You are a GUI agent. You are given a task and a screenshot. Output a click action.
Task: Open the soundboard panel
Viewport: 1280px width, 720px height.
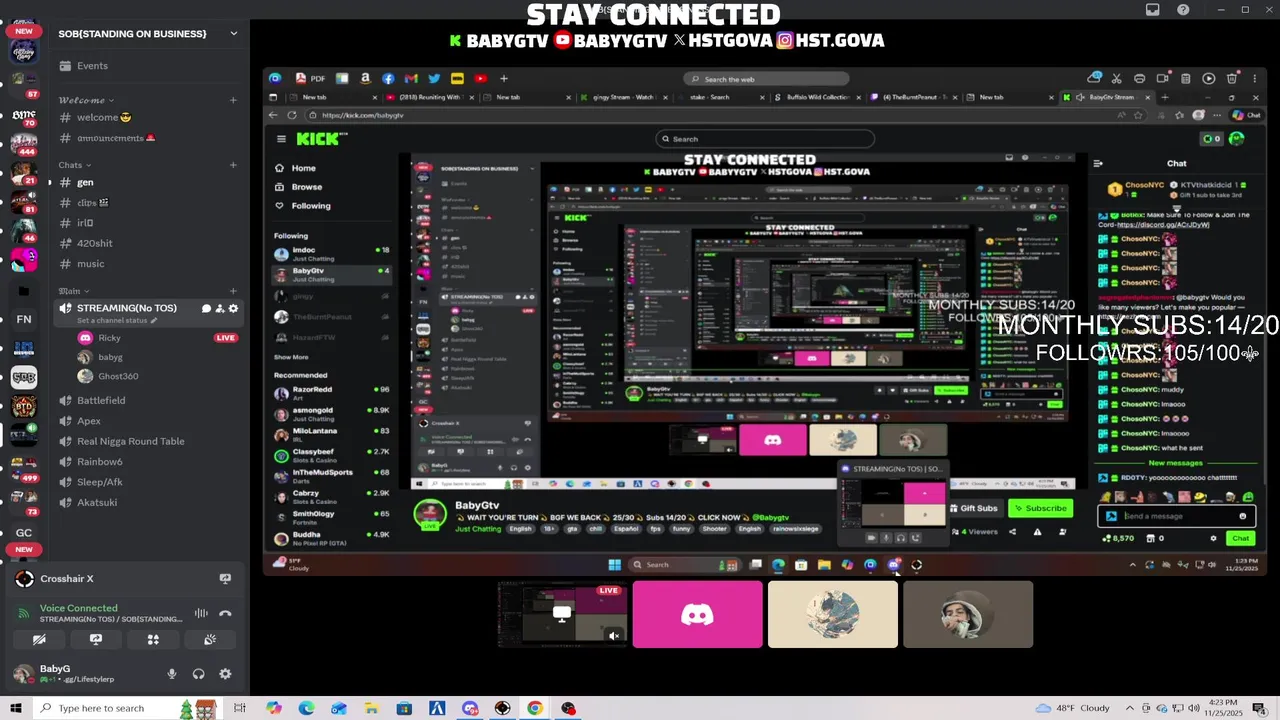tap(210, 639)
